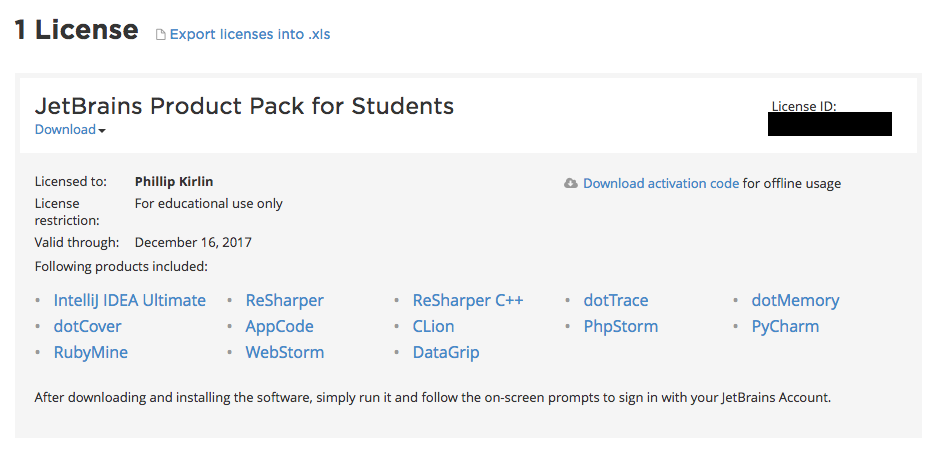Click the 'Licensed to:' label
Viewport: 937px width, 453px height.
[71, 182]
